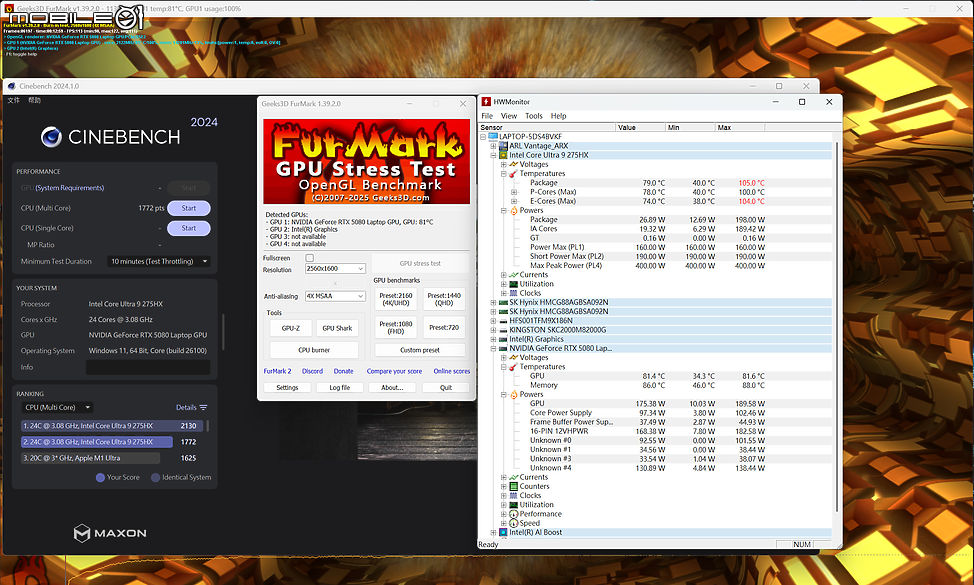Start the CPU (Single Core) test

189,228
